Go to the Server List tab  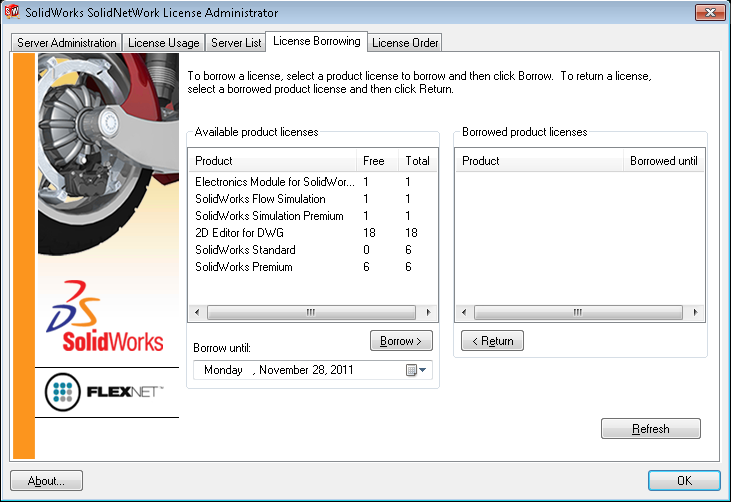coord(235,43)
